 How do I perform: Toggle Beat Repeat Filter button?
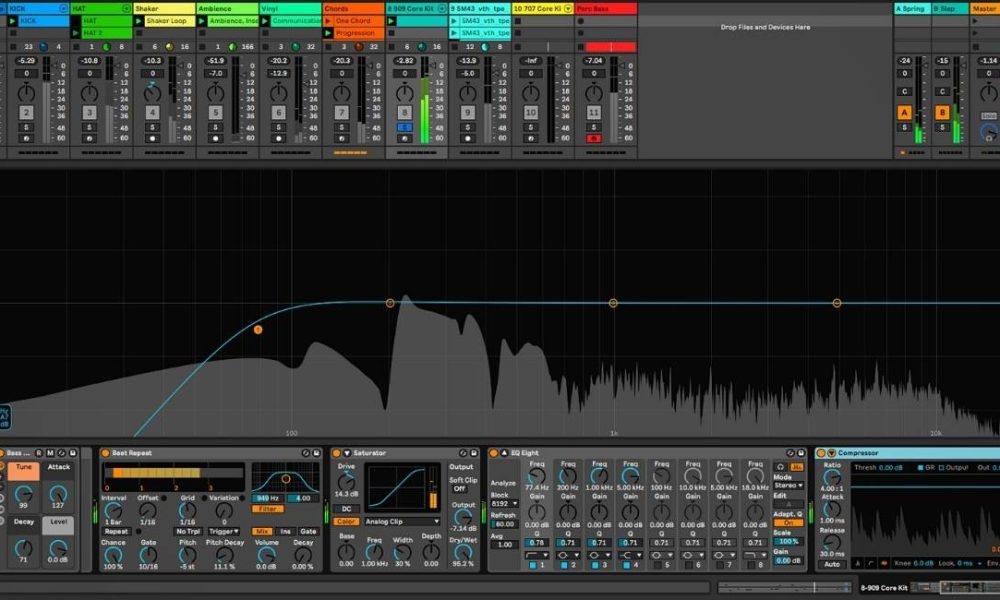click(268, 509)
